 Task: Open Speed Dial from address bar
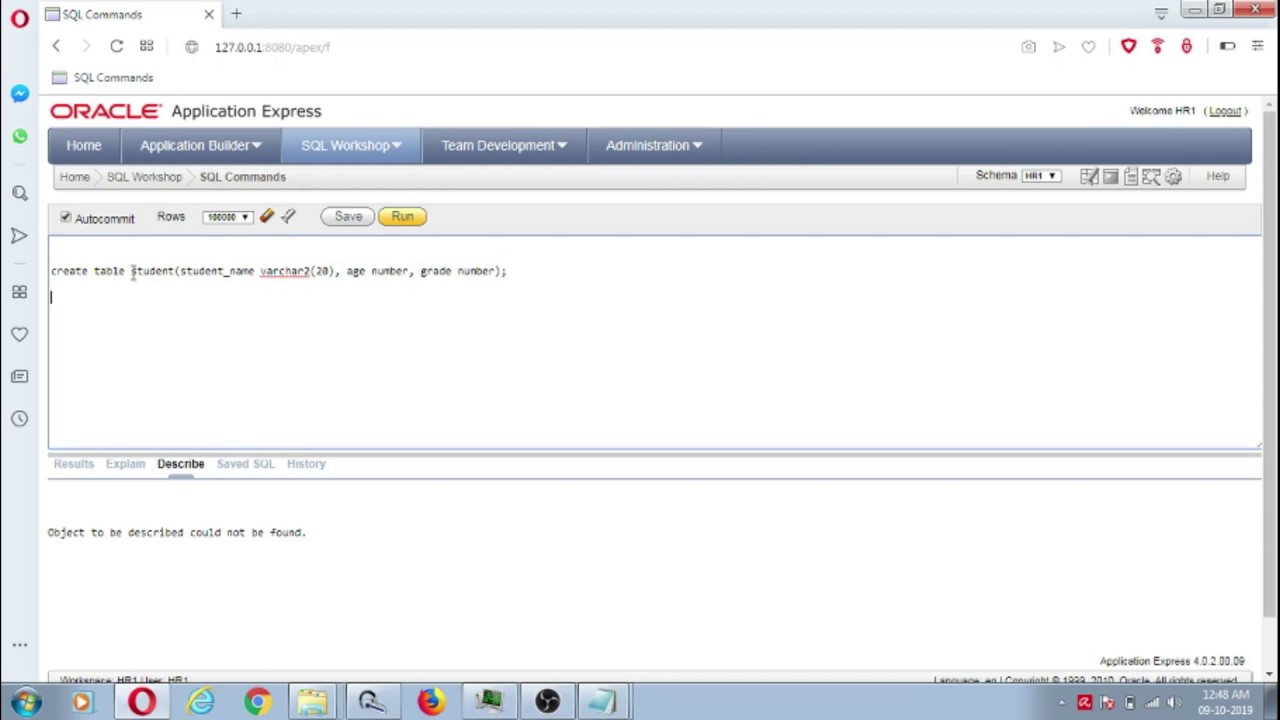pyautogui.click(x=147, y=46)
